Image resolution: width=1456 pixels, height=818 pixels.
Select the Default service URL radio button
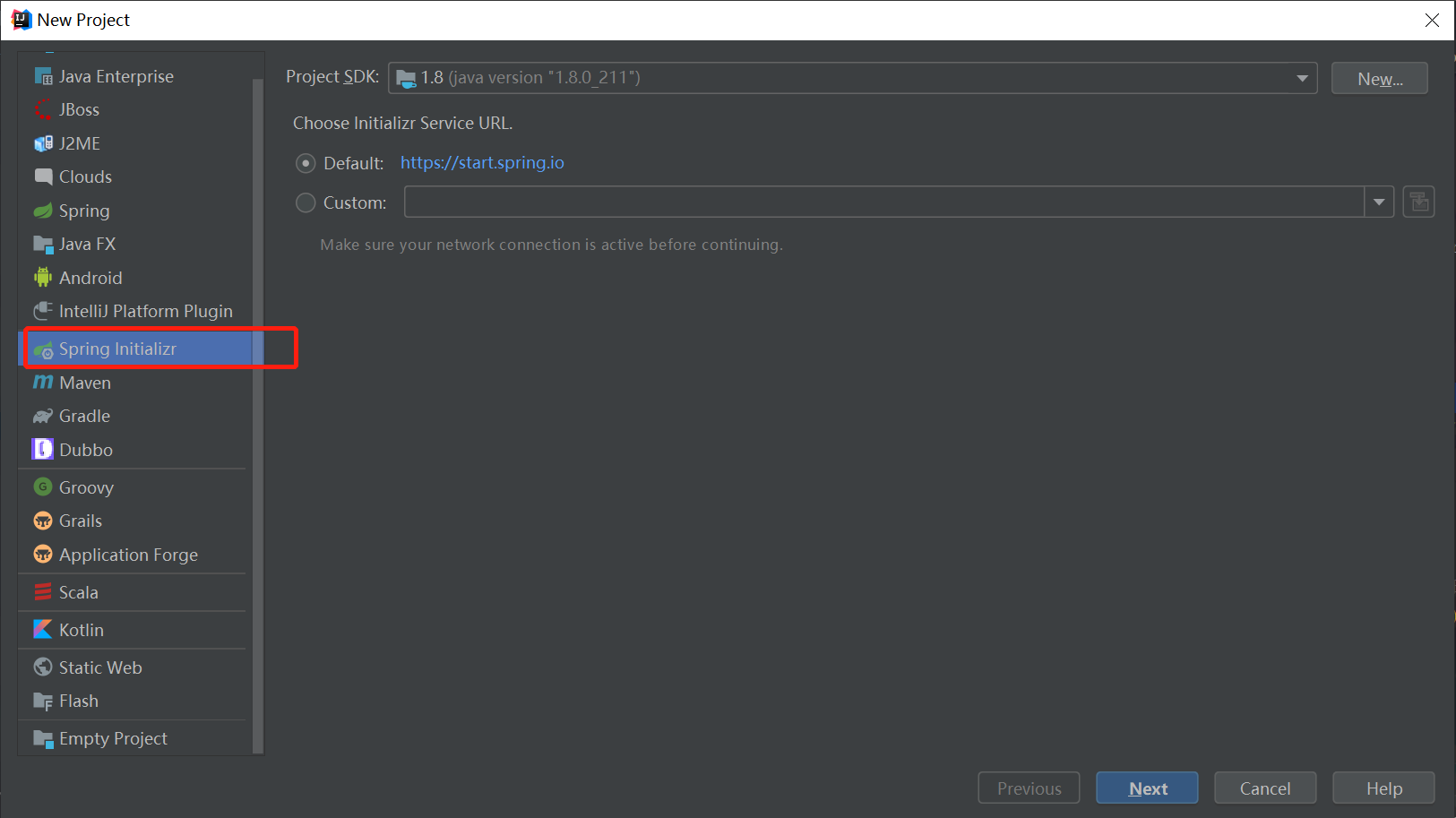click(x=306, y=163)
